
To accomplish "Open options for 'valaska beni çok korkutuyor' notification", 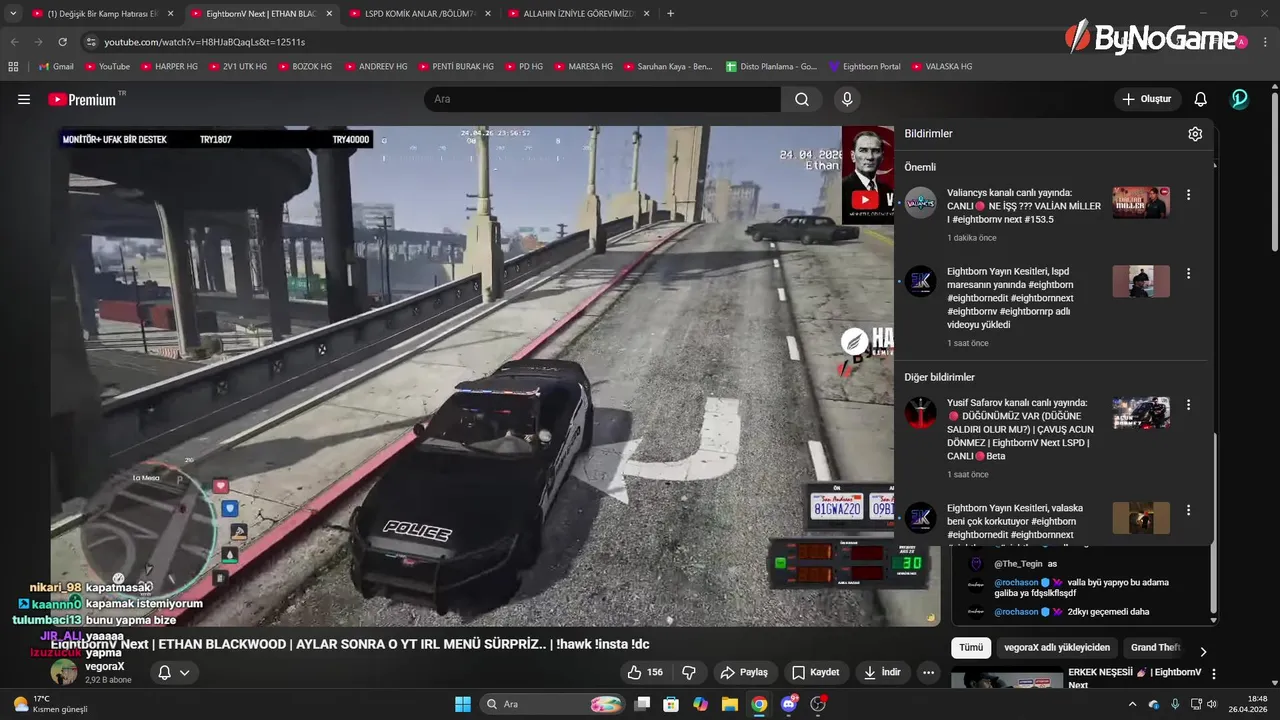I will (1188, 510).
